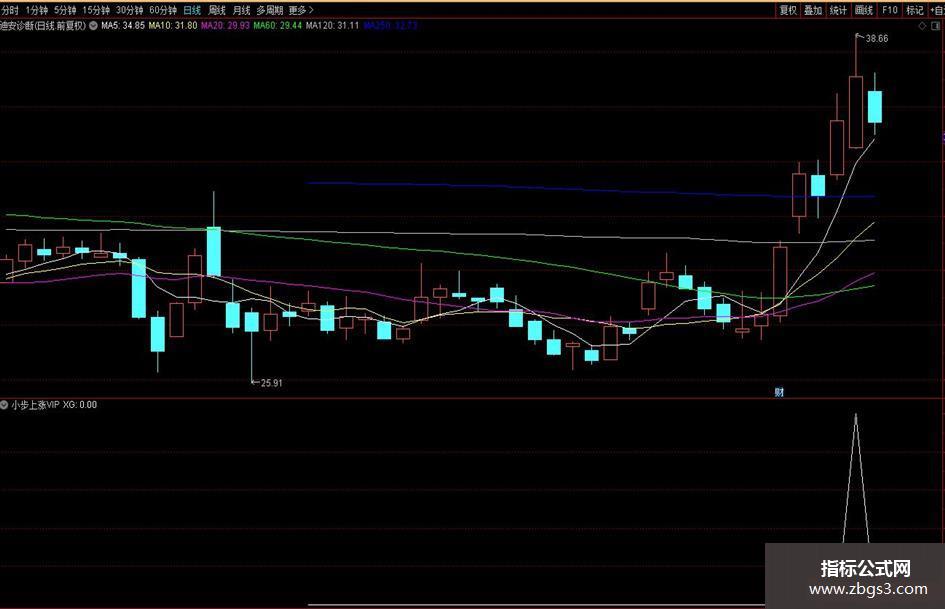The height and width of the screenshot is (609, 945).
Task: Open 小步上涨VIP indicator dropdown circle icon
Action: [4, 405]
